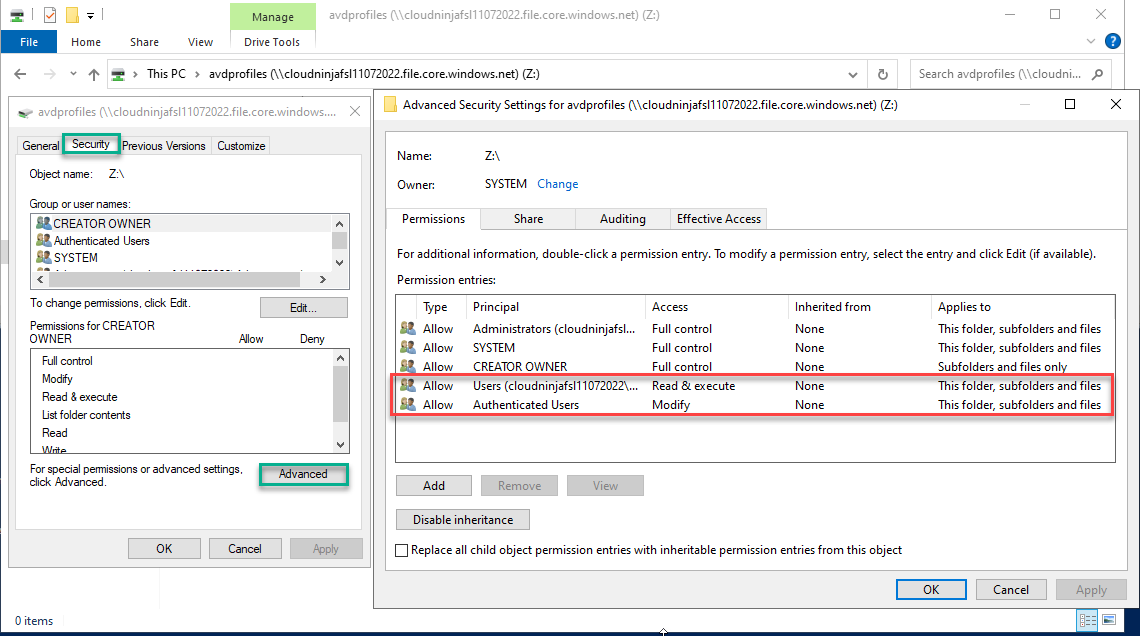The height and width of the screenshot is (636, 1140).
Task: Switch to Details view layout
Action: coord(1088,620)
